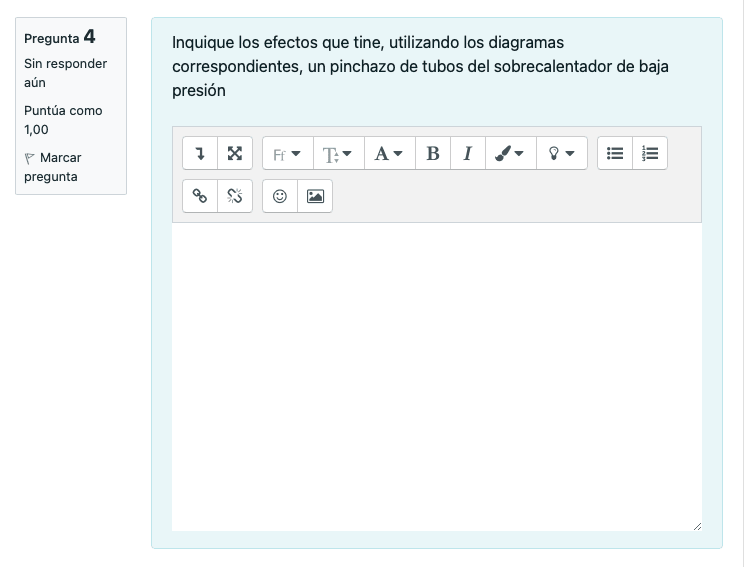Flag question with Marcar pregunta link
This screenshot has width=744, height=567.
(53, 167)
